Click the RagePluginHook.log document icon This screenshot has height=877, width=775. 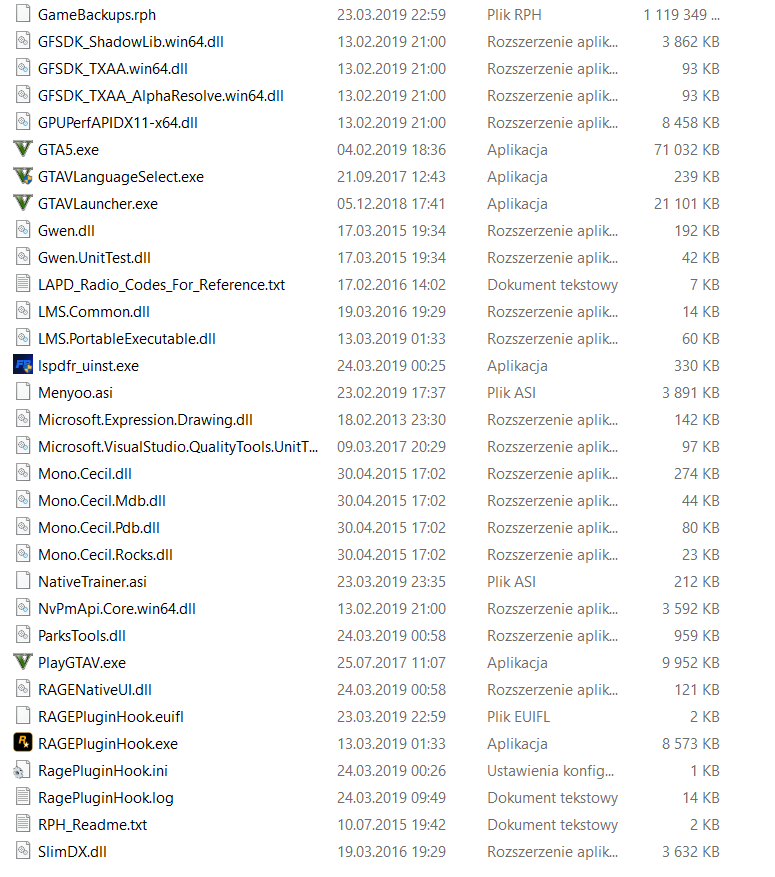coord(23,798)
